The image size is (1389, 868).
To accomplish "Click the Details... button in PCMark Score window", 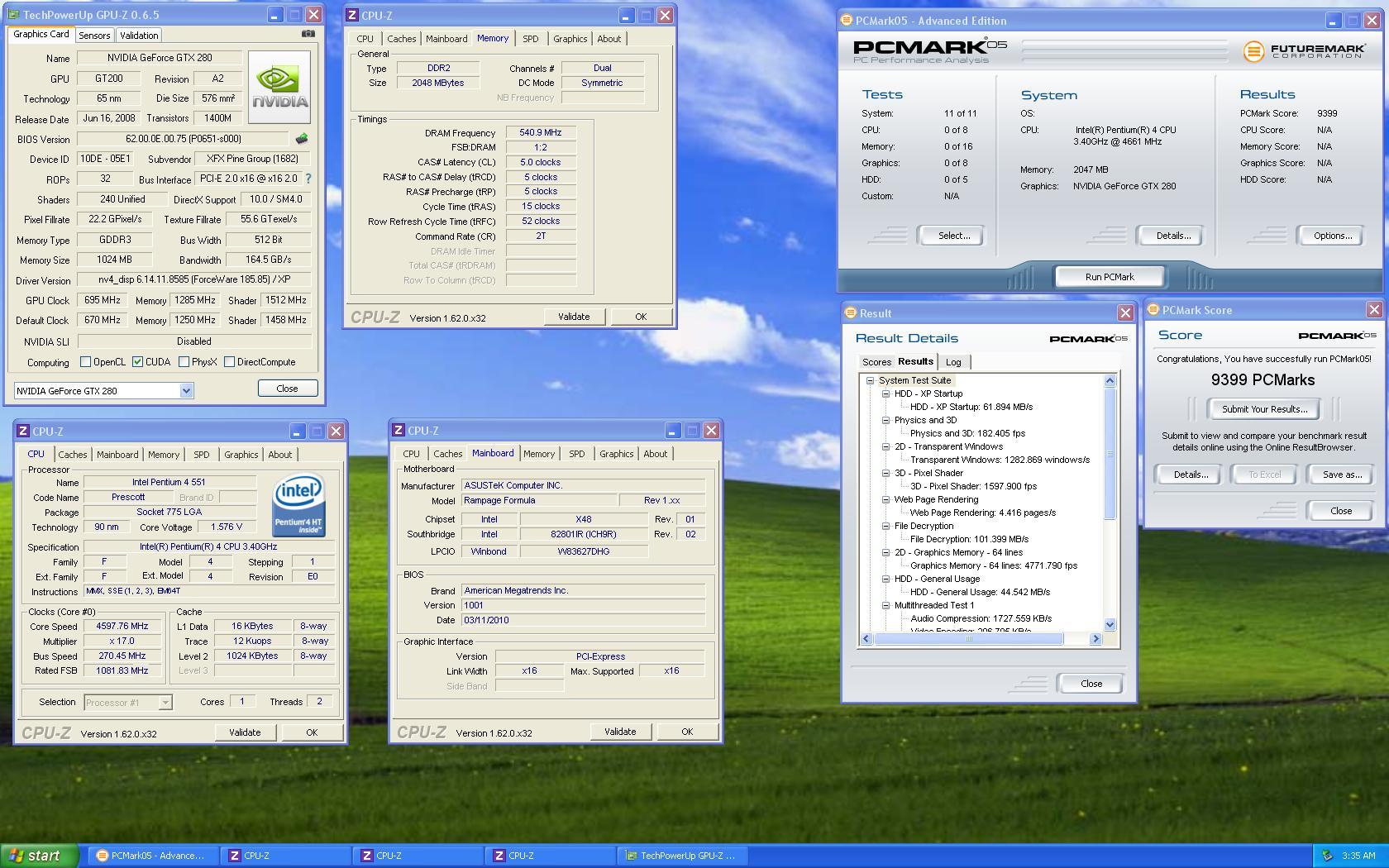I will click(1191, 475).
